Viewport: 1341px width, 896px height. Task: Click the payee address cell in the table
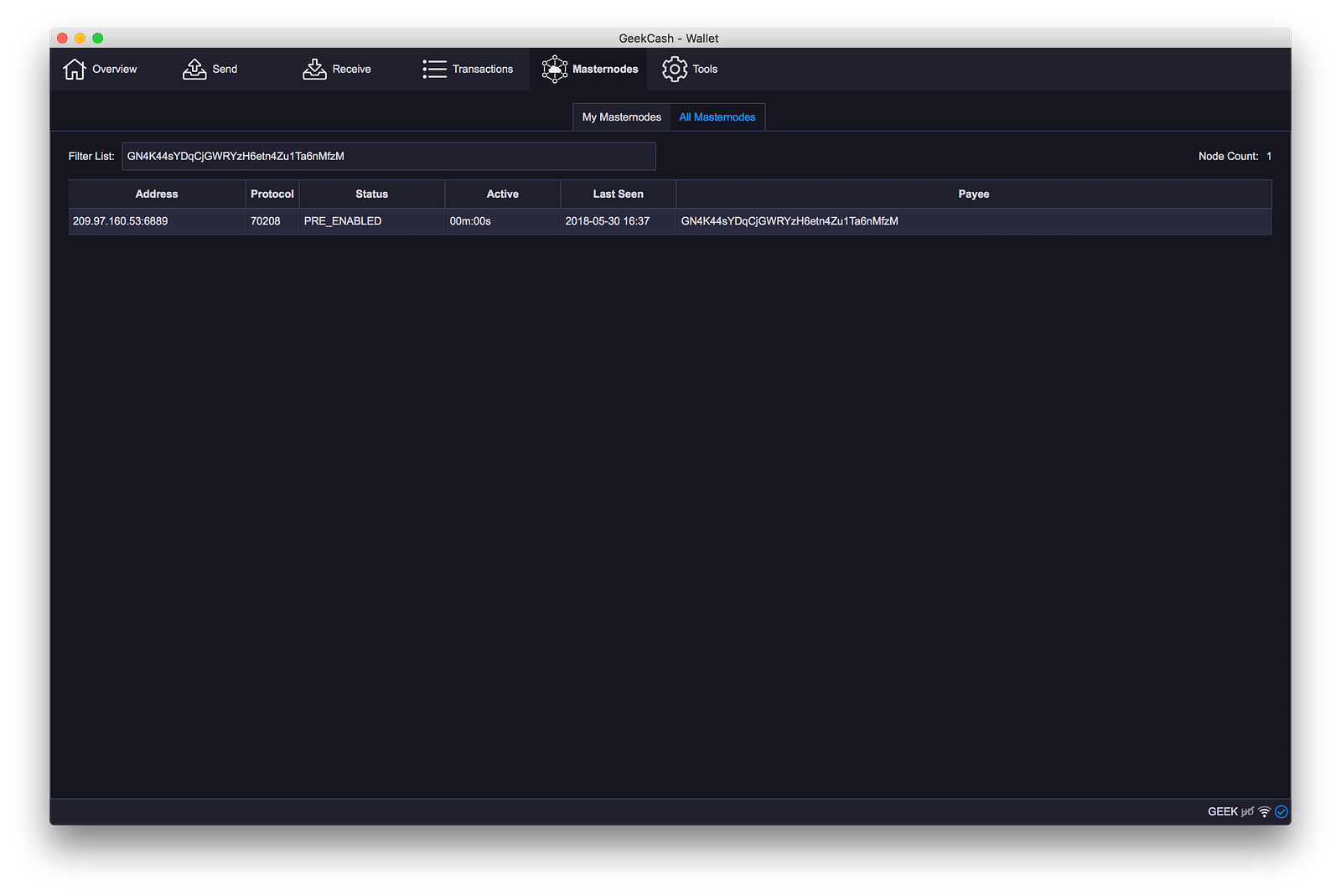click(974, 221)
